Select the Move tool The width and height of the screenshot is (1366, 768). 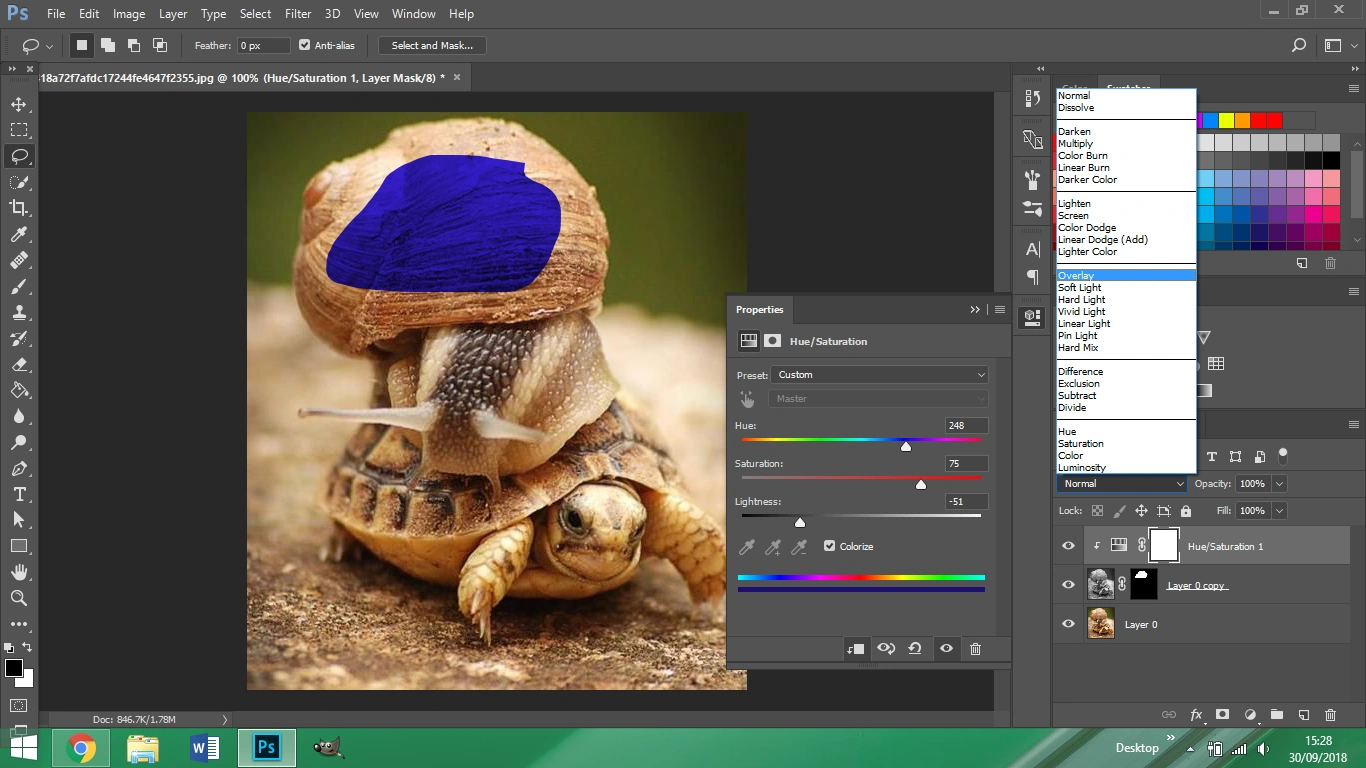pyautogui.click(x=19, y=104)
